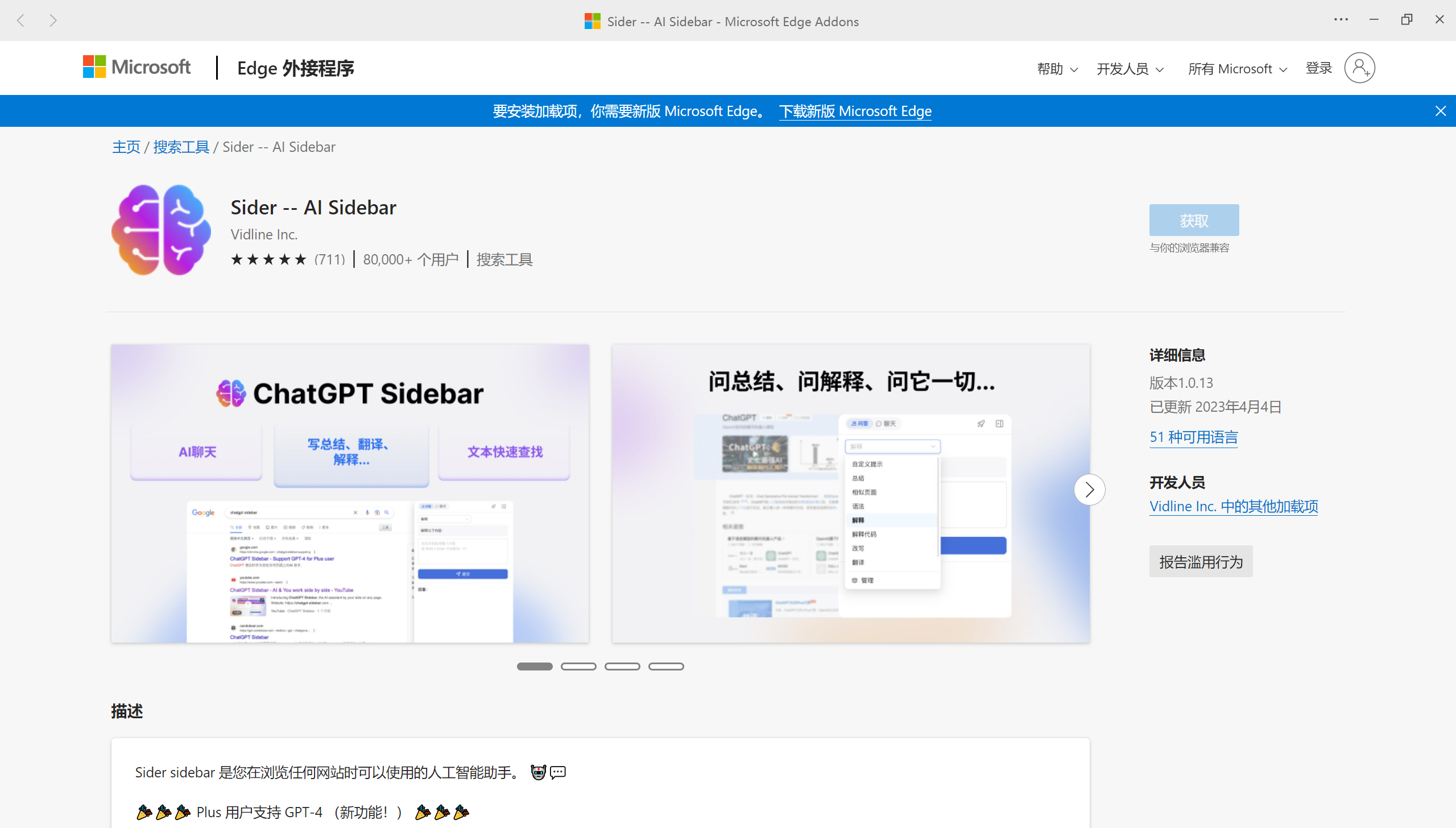
Task: Click the sign-in profile avatar icon
Action: click(1359, 68)
